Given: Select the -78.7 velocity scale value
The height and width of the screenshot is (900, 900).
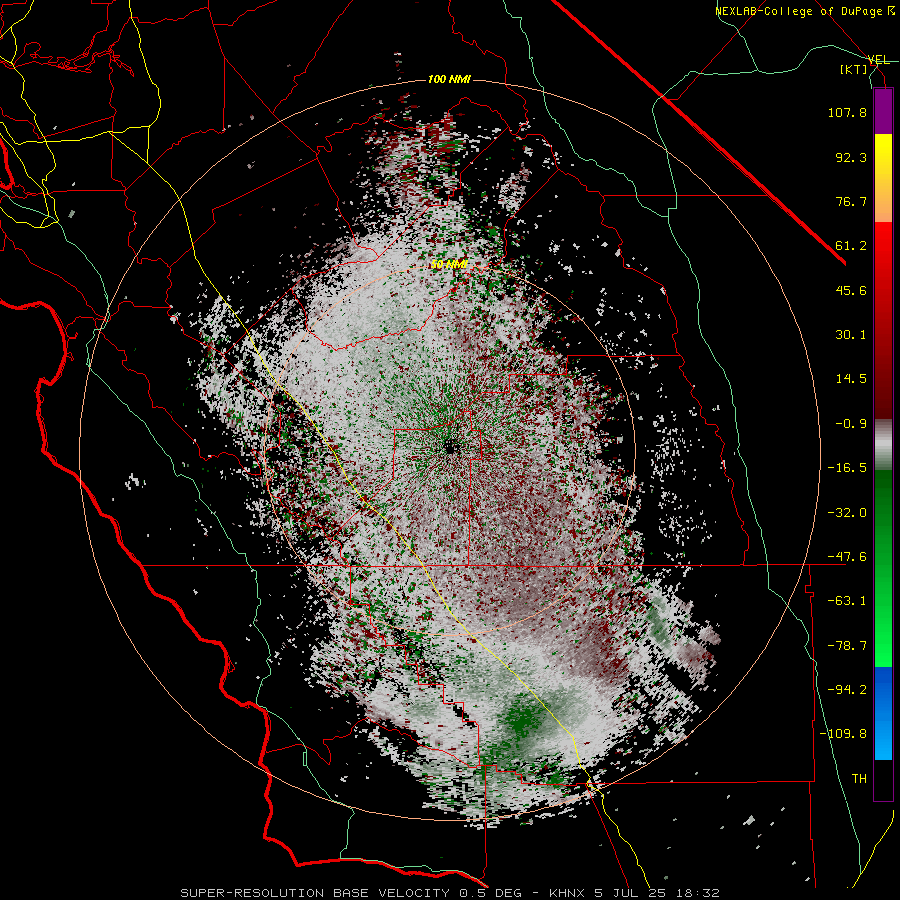Looking at the screenshot, I should [x=847, y=646].
